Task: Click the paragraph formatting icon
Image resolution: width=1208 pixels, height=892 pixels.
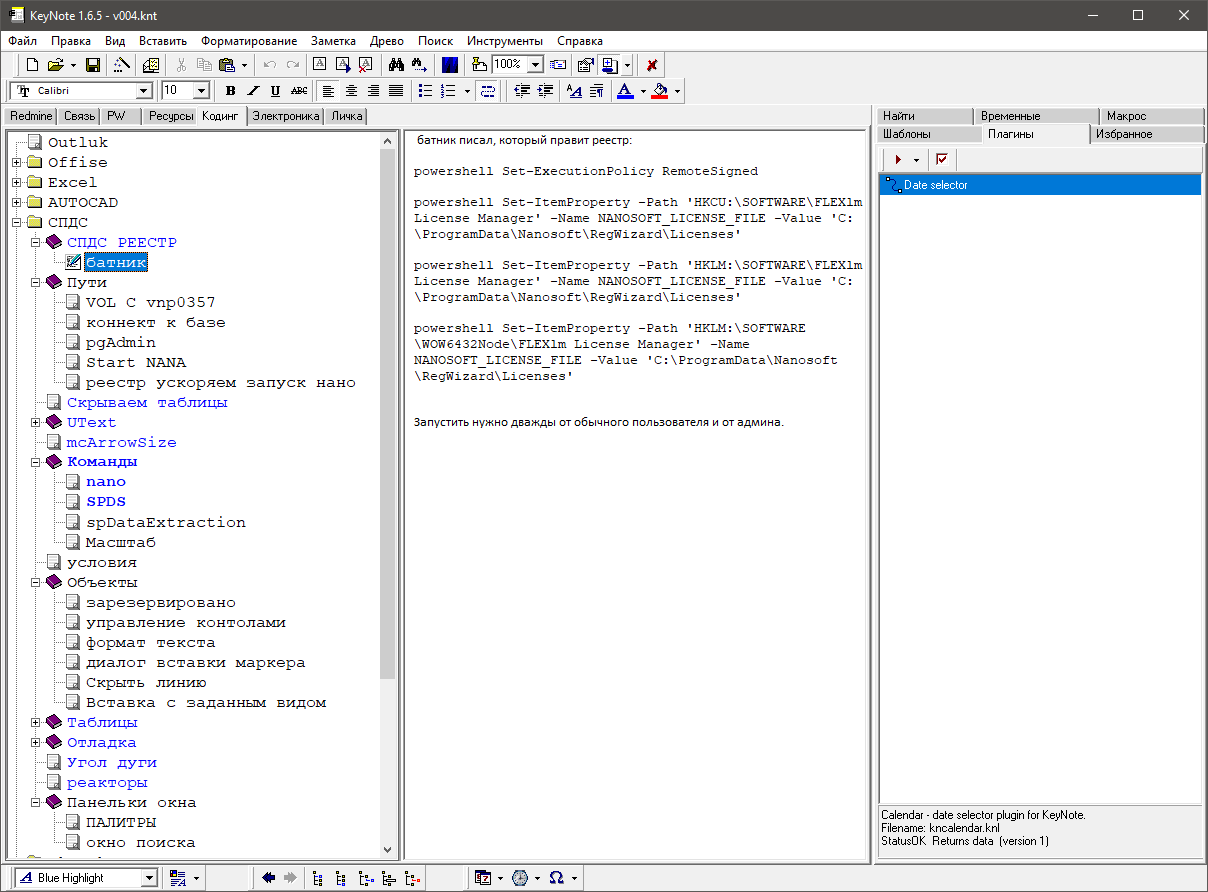Action: pos(597,91)
